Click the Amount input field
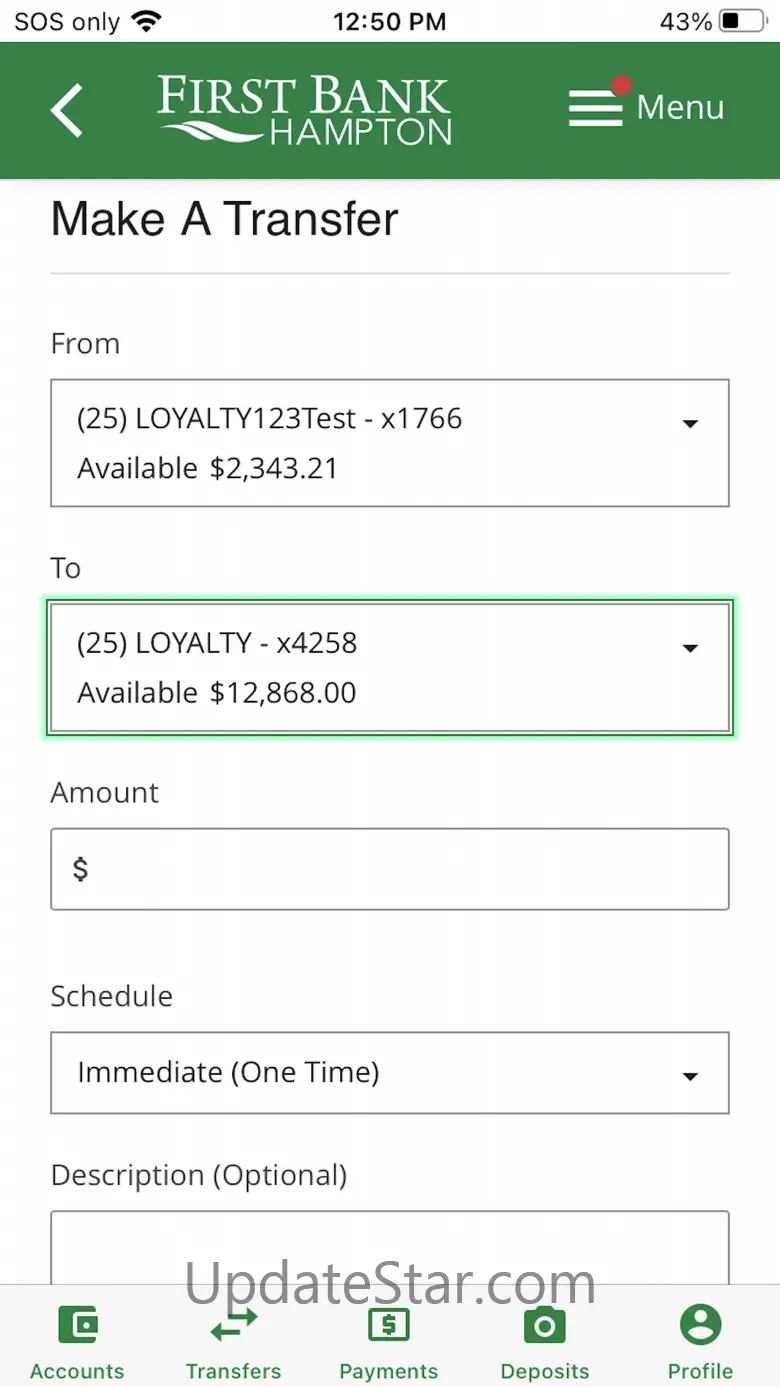This screenshot has width=780, height=1387. 390,869
